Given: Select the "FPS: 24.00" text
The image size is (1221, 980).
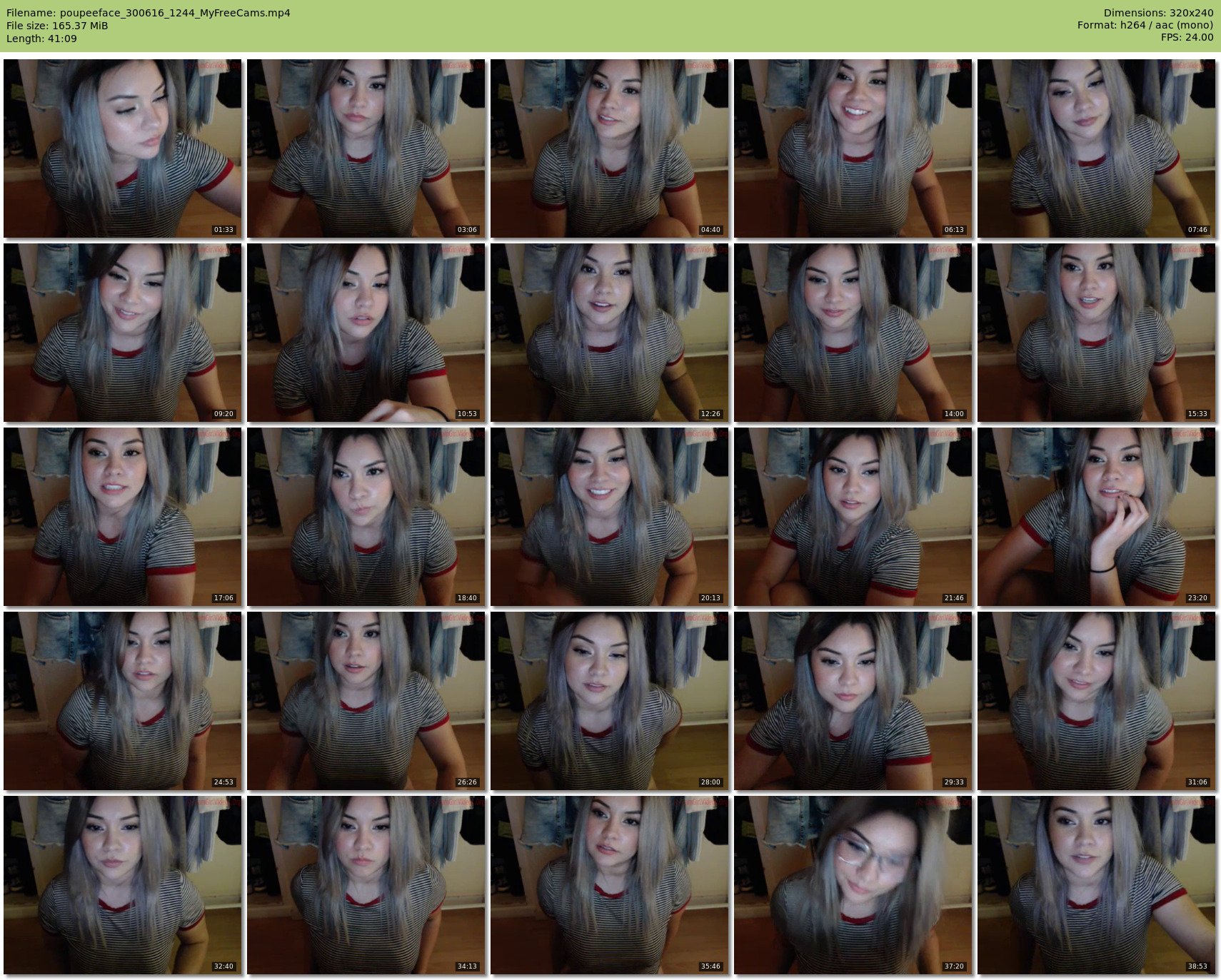Looking at the screenshot, I should (1187, 39).
